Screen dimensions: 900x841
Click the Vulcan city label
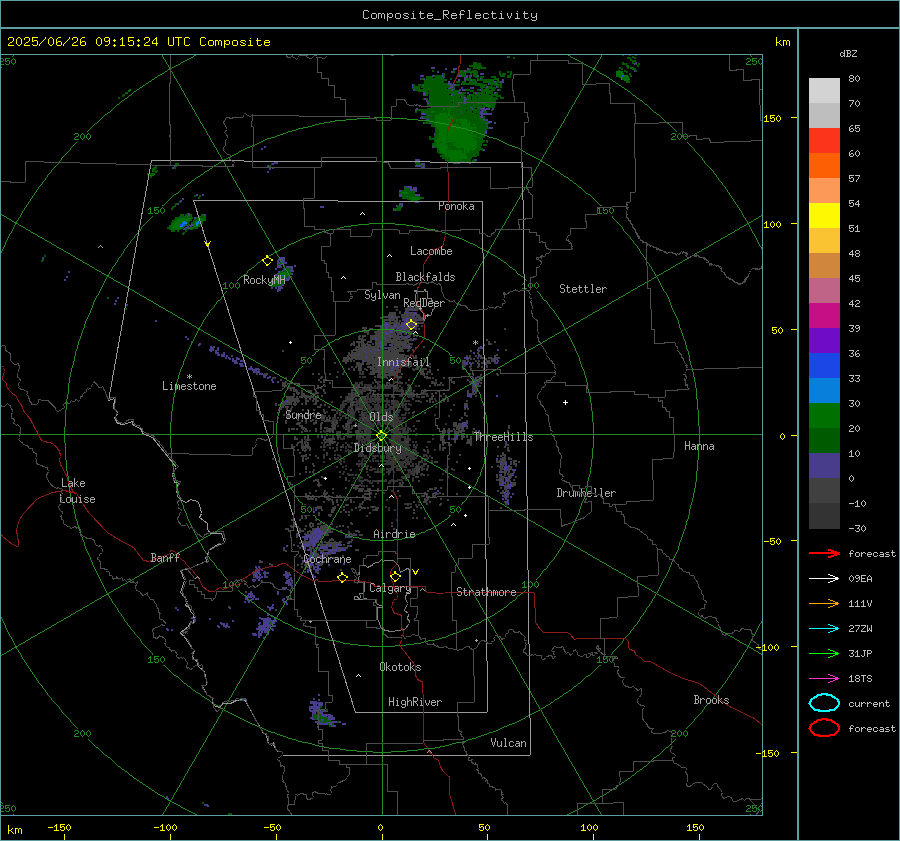click(x=508, y=743)
